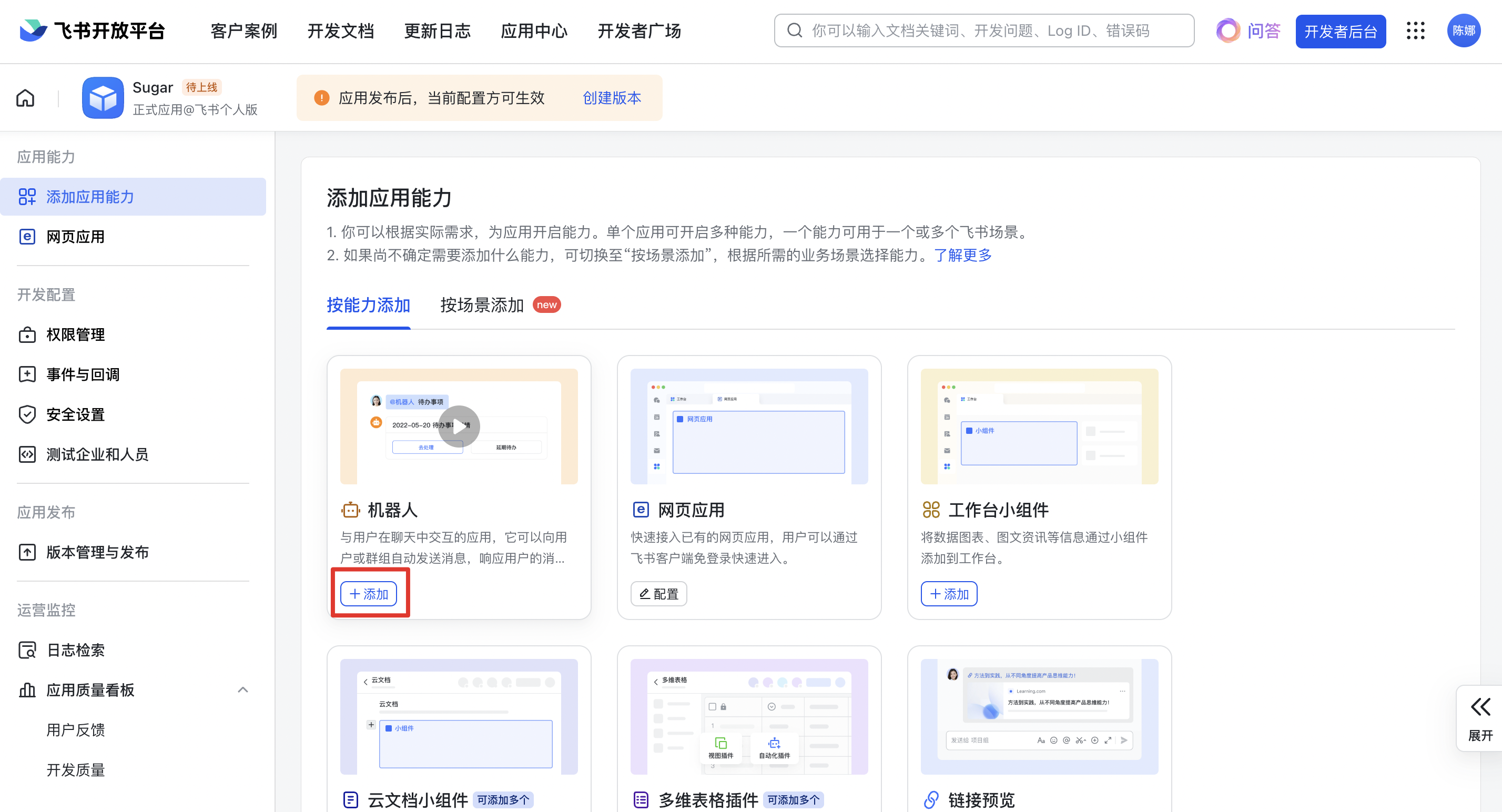Click the 网页应用 card title icon
1502x812 pixels.
(x=640, y=510)
